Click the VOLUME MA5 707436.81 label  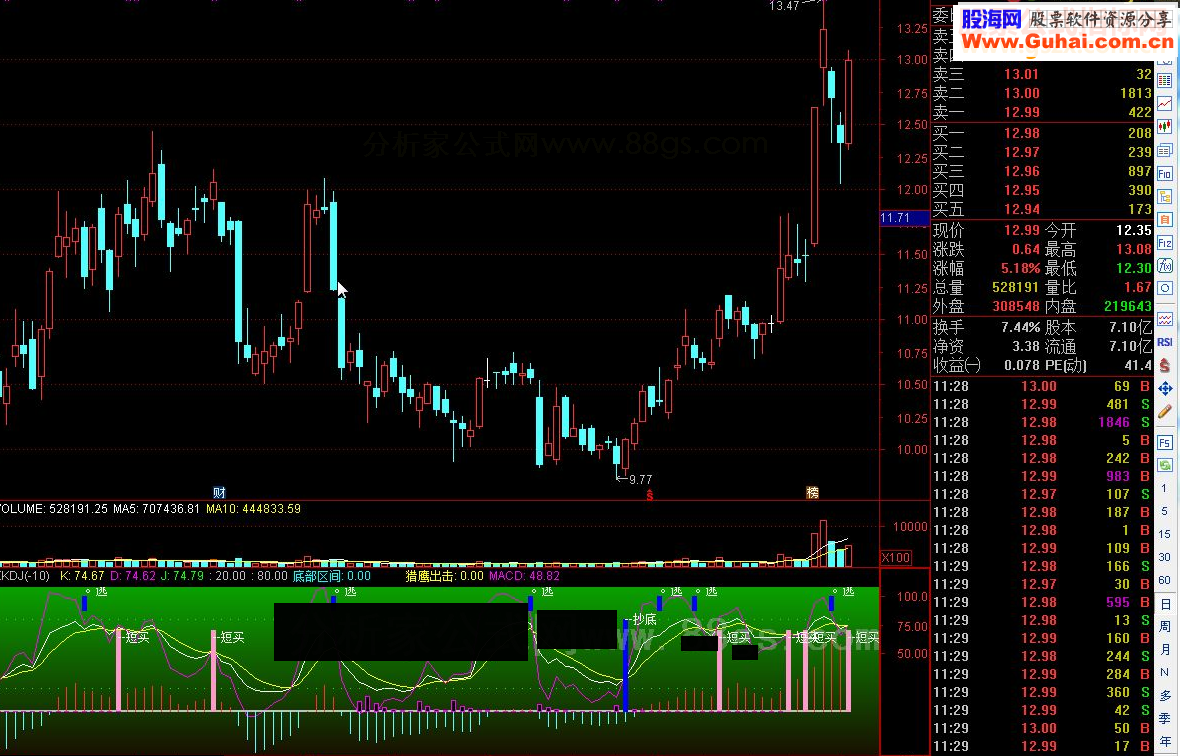tap(157, 509)
